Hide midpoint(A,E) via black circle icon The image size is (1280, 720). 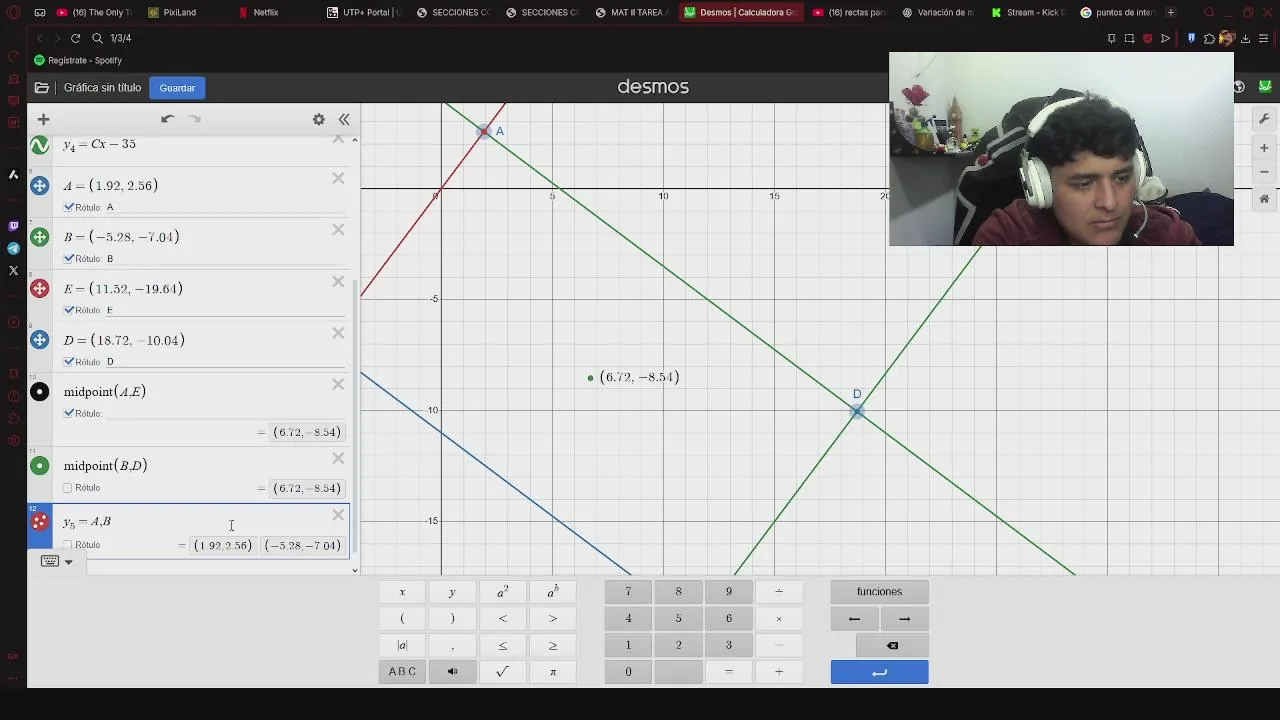pyautogui.click(x=40, y=392)
